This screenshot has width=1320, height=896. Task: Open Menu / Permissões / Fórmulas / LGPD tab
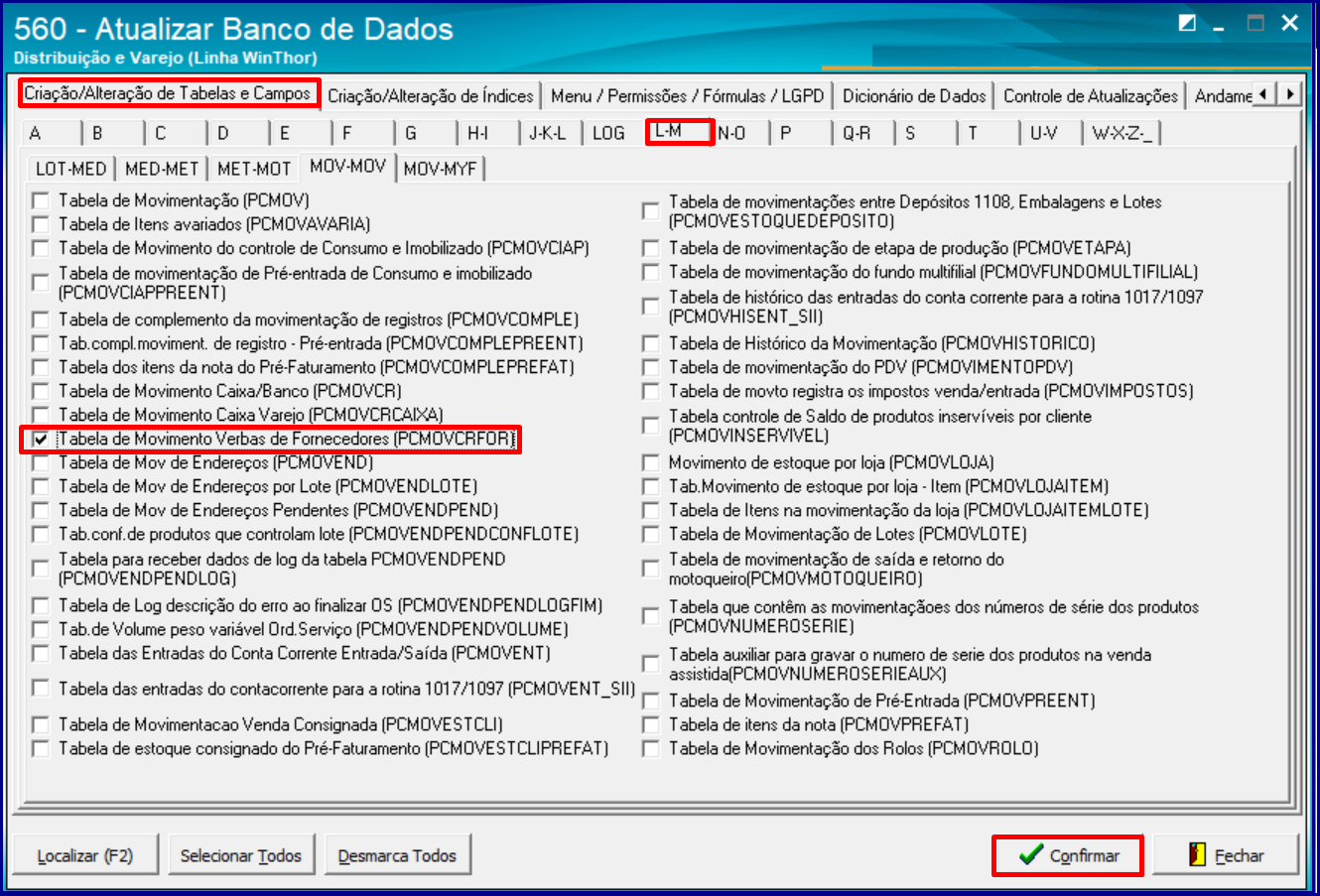(687, 96)
